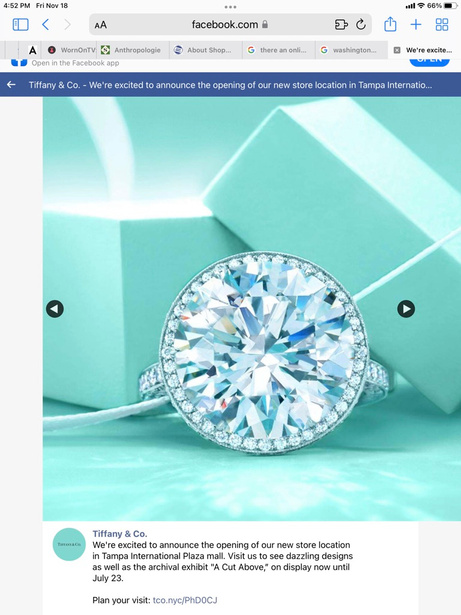This screenshot has height=615, width=461.
Task: Switch to the Anthropologie tab
Action: [x=131, y=50]
